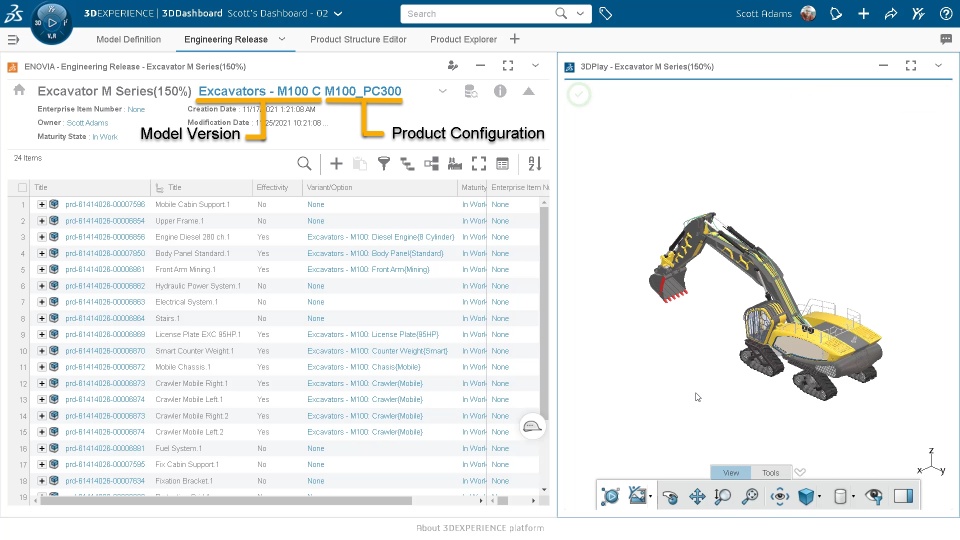This screenshot has height=540, width=960.
Task: Open the help question mark icon
Action: 946,13
